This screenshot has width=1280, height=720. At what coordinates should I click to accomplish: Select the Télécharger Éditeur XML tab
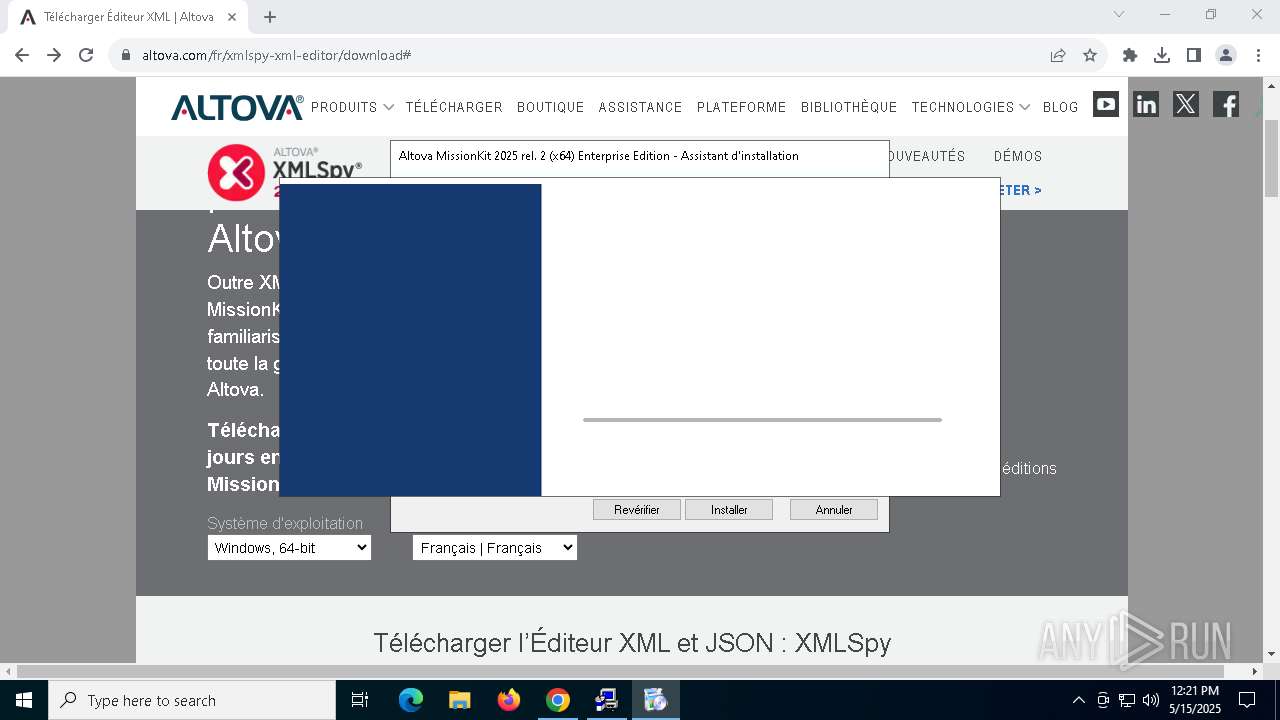tap(128, 17)
